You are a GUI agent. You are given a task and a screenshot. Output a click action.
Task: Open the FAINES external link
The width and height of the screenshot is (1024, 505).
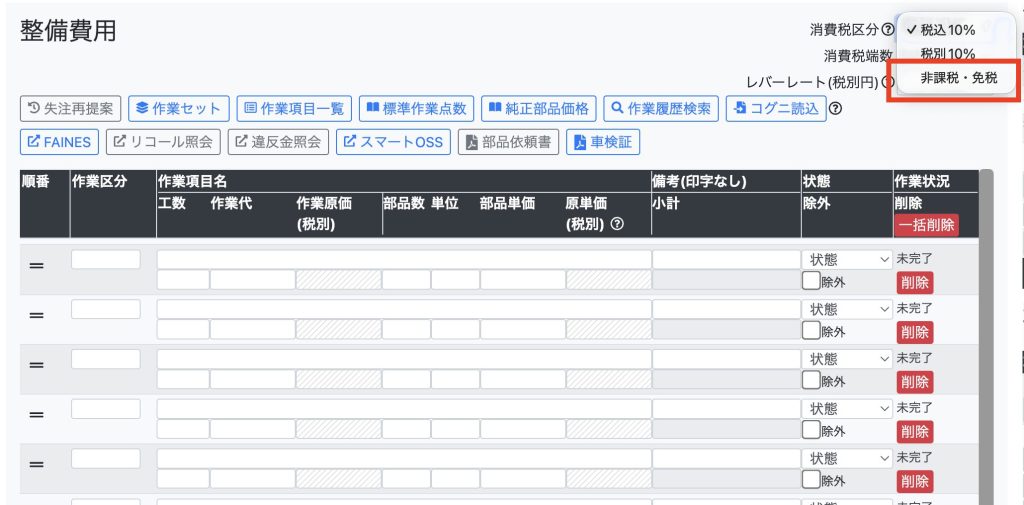click(59, 142)
